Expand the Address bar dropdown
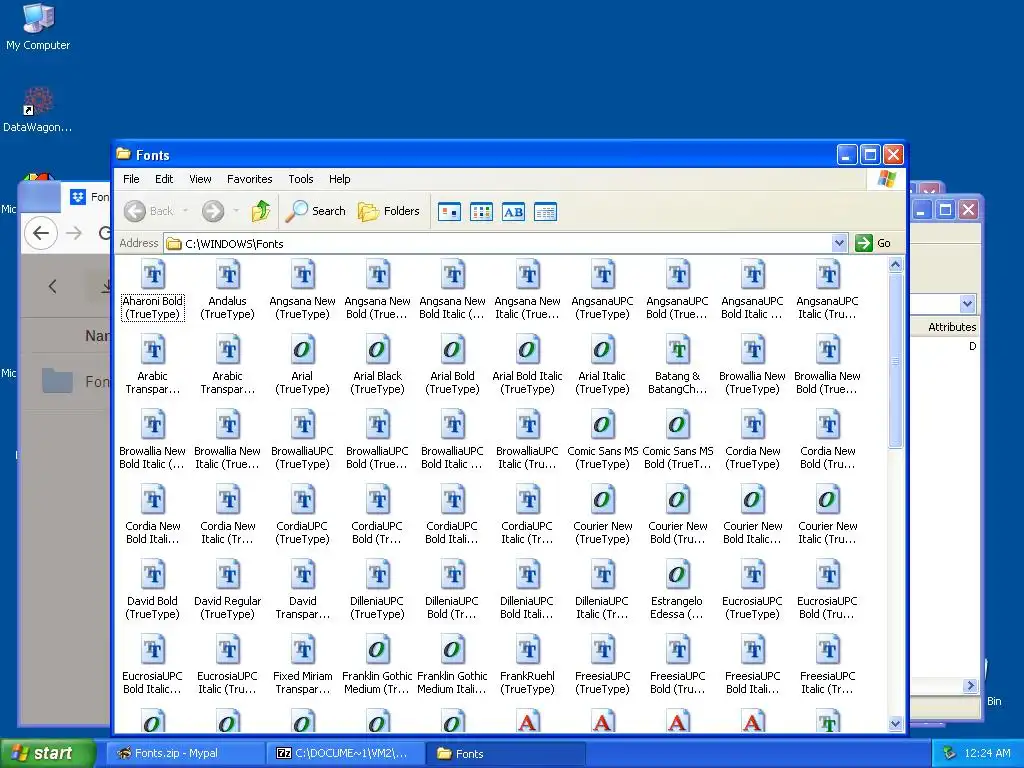1024x768 pixels. click(840, 243)
